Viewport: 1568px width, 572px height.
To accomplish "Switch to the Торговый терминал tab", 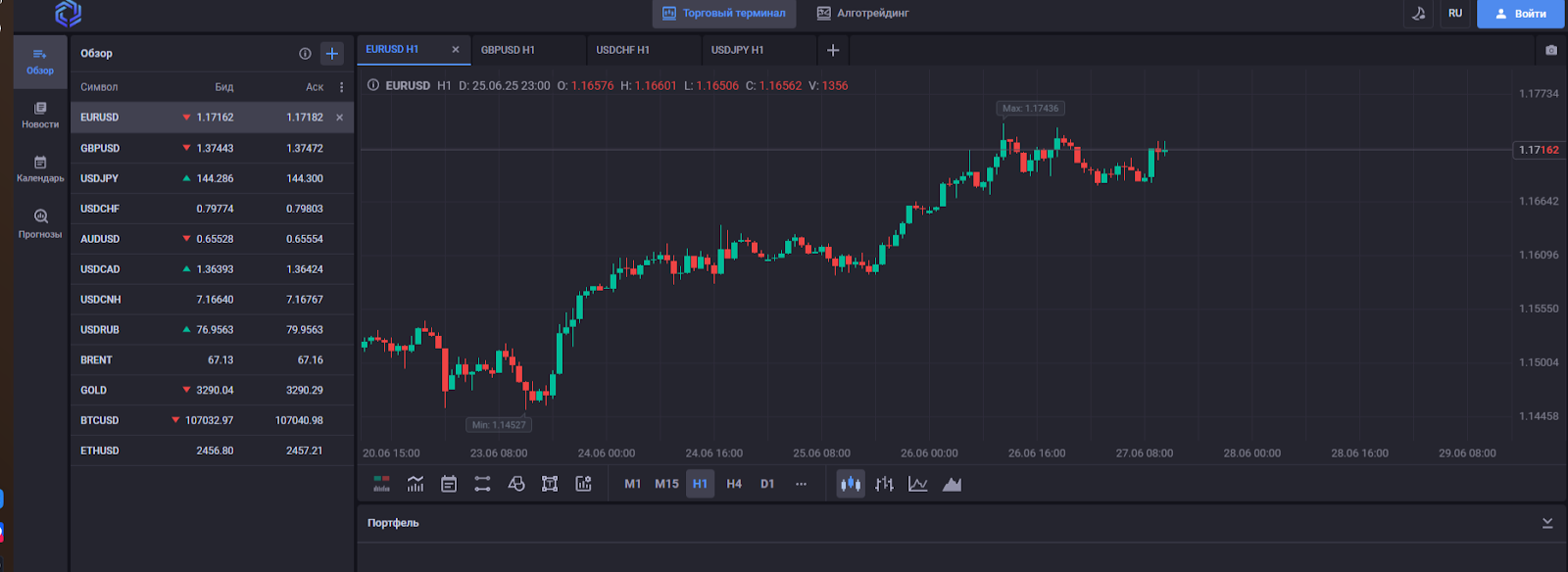I will [x=724, y=13].
